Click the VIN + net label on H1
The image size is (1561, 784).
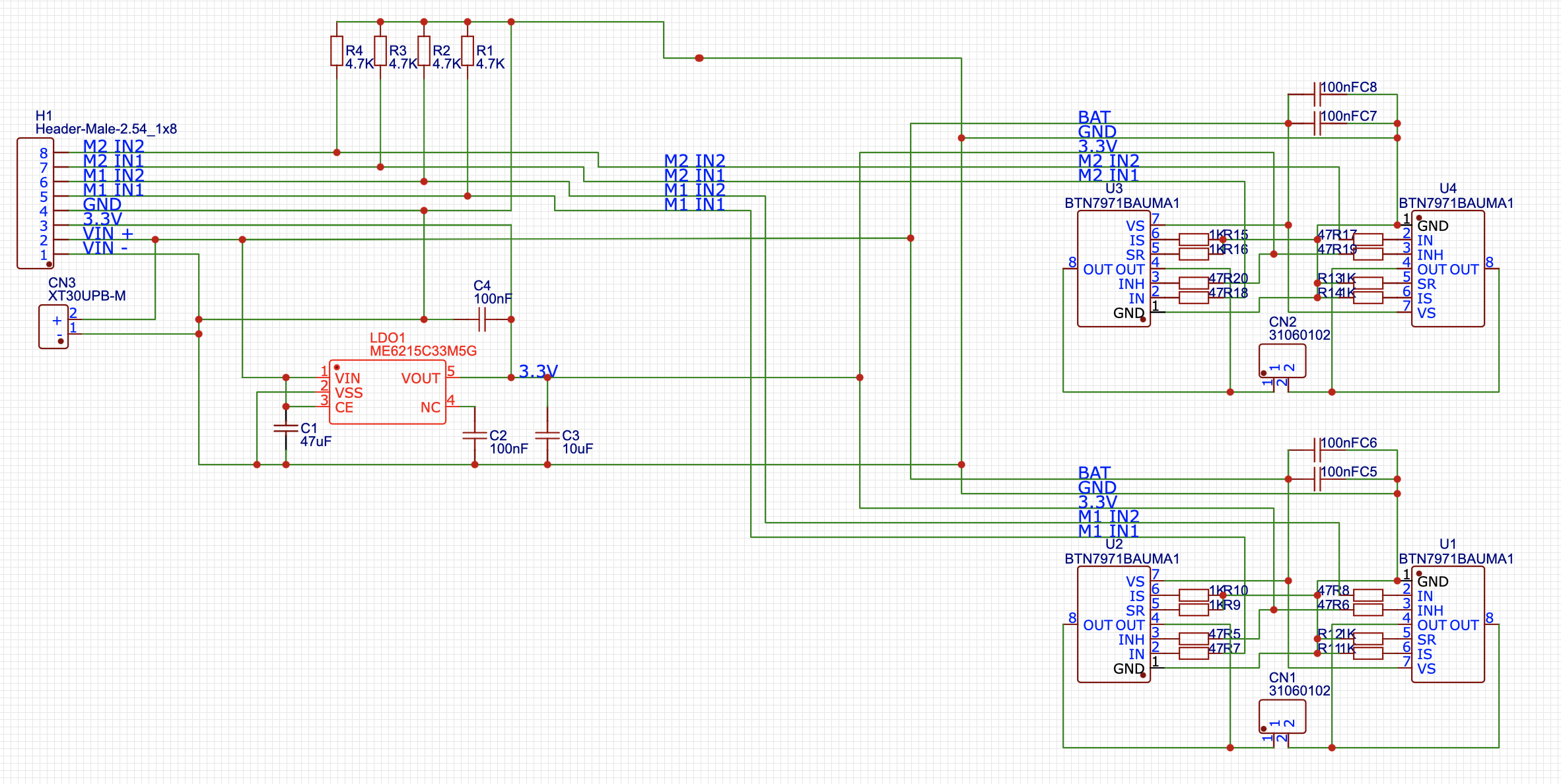coord(108,234)
